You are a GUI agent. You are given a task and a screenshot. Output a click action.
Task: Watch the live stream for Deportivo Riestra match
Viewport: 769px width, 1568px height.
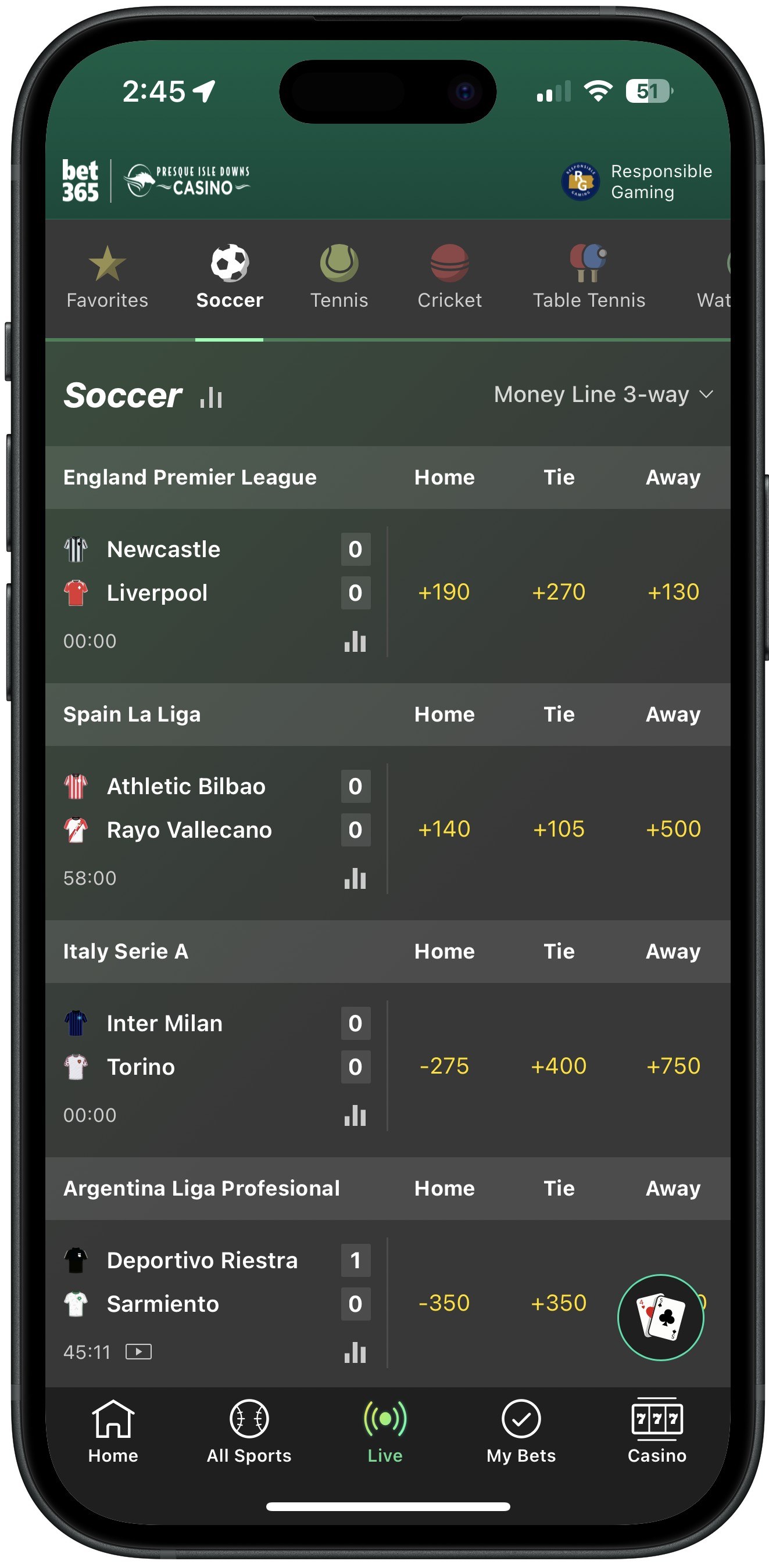(138, 1351)
